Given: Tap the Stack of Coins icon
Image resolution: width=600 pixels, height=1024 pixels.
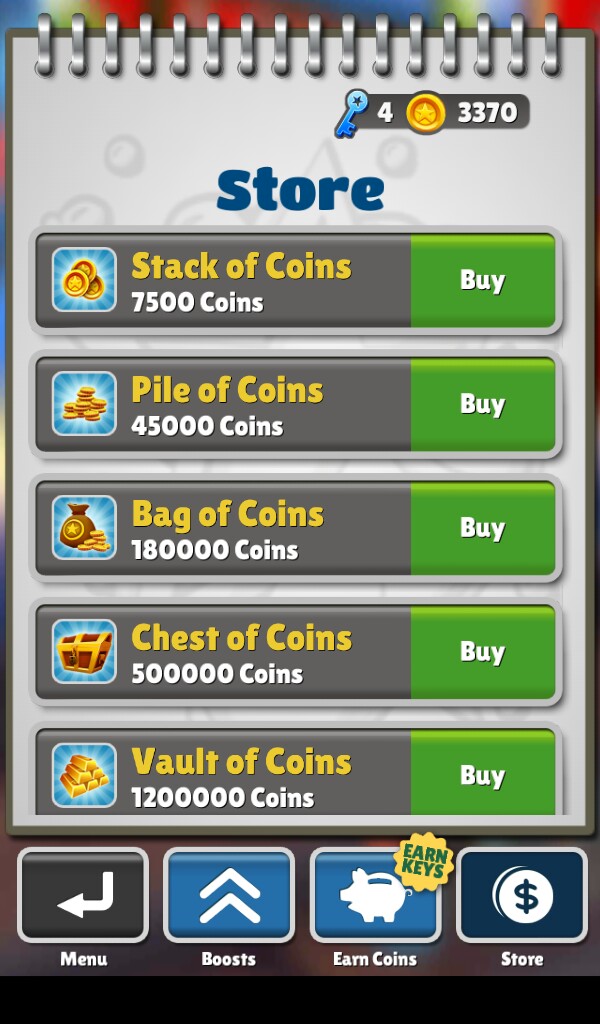Looking at the screenshot, I should pos(84,280).
